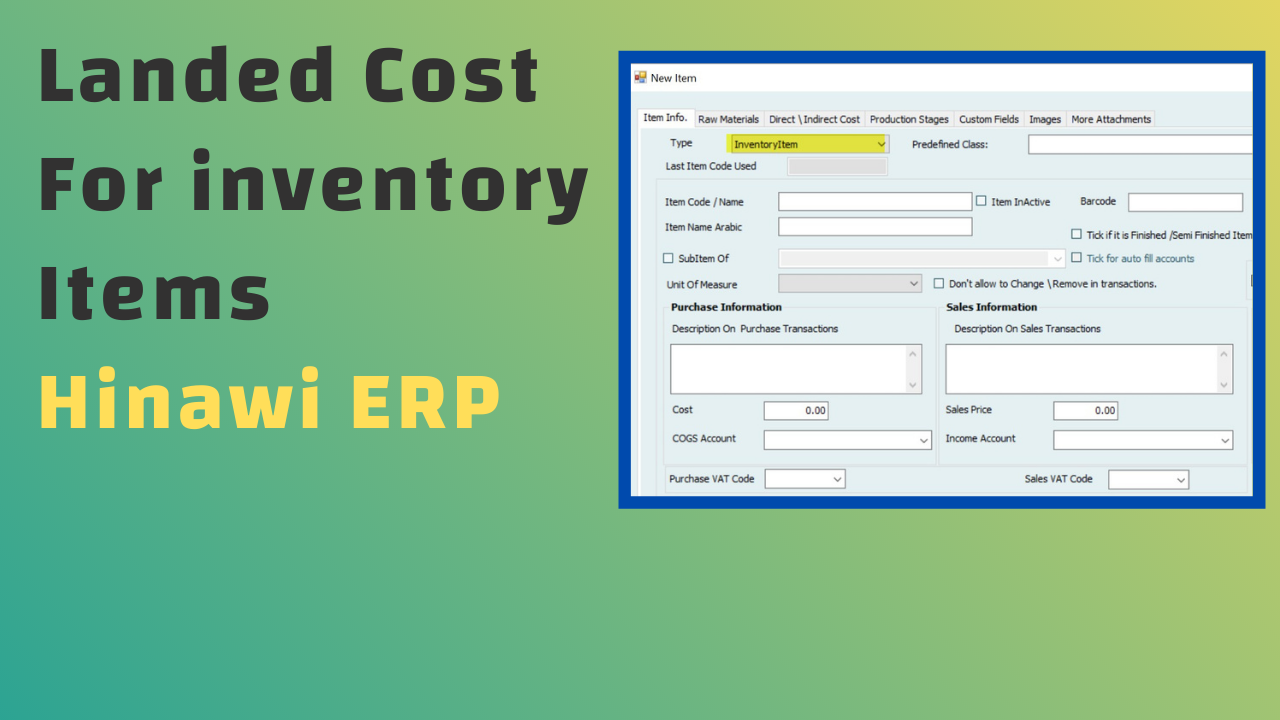Click the Description On Purchase Transactions box

pyautogui.click(x=796, y=369)
